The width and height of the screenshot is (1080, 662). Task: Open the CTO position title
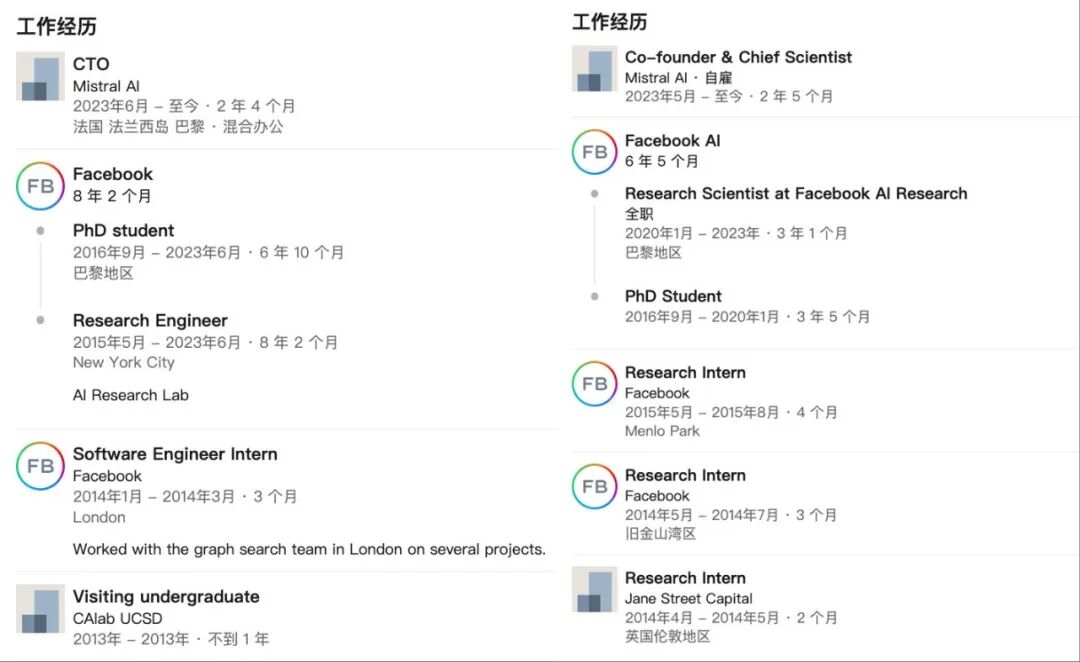91,64
